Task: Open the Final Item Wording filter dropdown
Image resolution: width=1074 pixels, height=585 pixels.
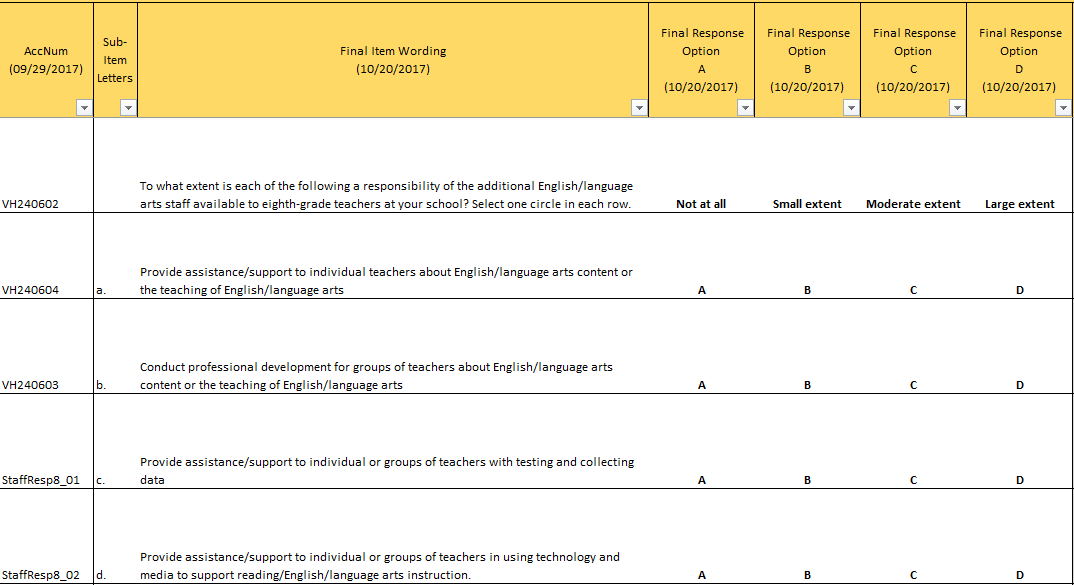Action: pyautogui.click(x=639, y=108)
